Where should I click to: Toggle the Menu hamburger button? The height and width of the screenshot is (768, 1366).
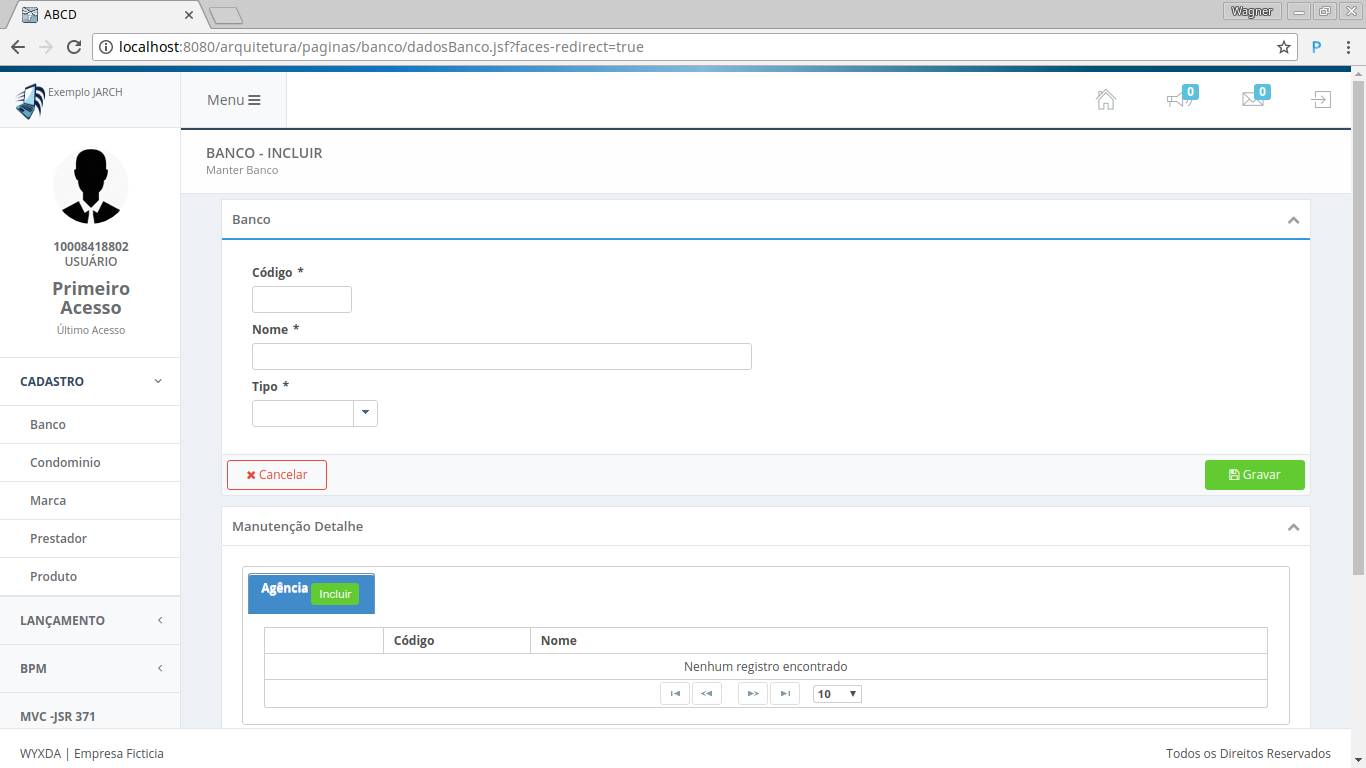(233, 100)
